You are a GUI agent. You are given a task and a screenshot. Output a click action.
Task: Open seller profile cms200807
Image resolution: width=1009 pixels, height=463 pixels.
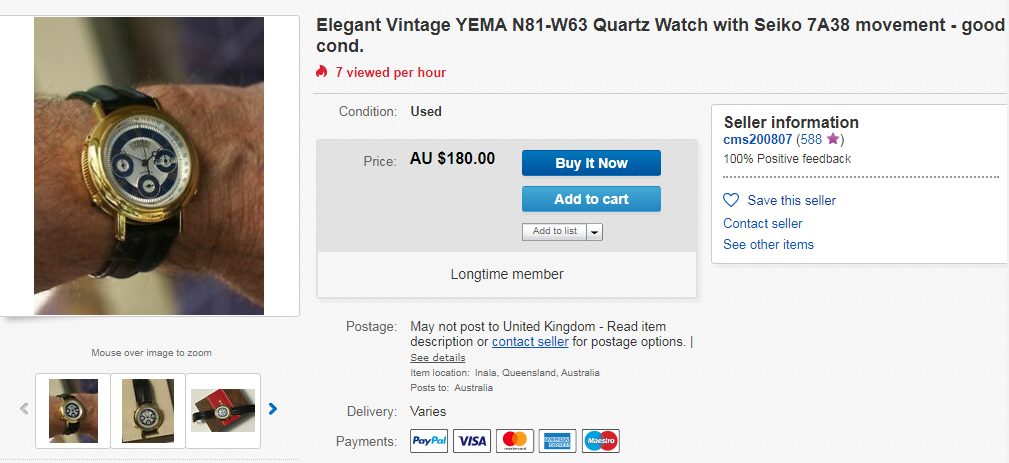[757, 139]
